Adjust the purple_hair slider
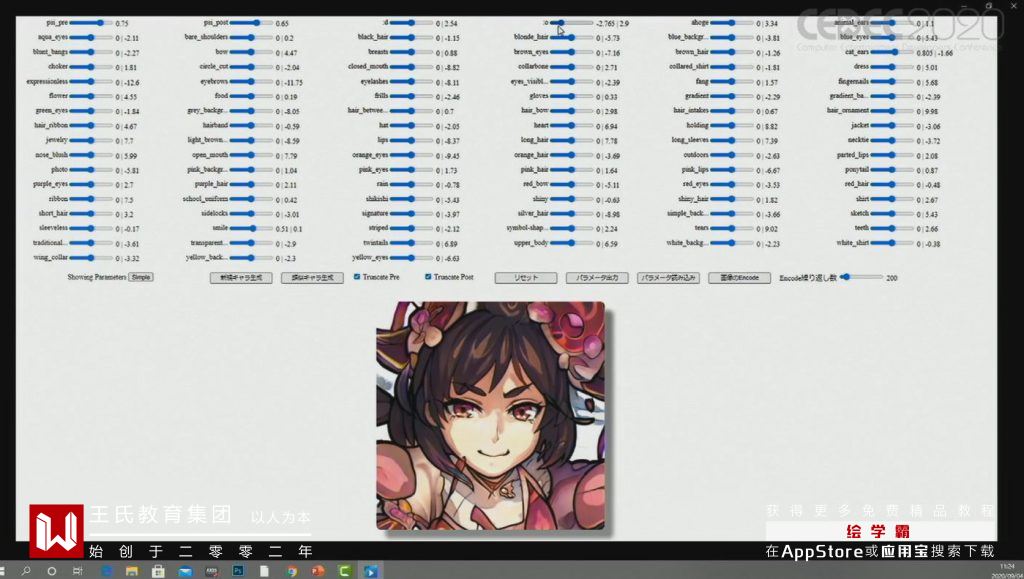Viewport: 1024px width, 579px height. (x=251, y=184)
